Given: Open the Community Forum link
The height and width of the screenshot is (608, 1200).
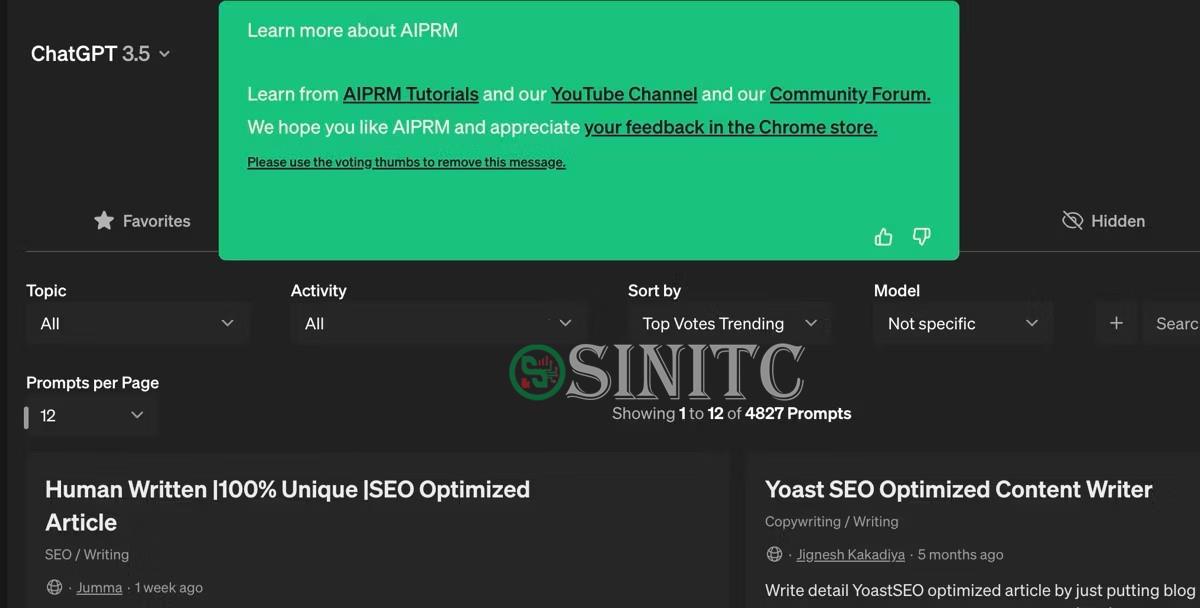Looking at the screenshot, I should pyautogui.click(x=850, y=94).
